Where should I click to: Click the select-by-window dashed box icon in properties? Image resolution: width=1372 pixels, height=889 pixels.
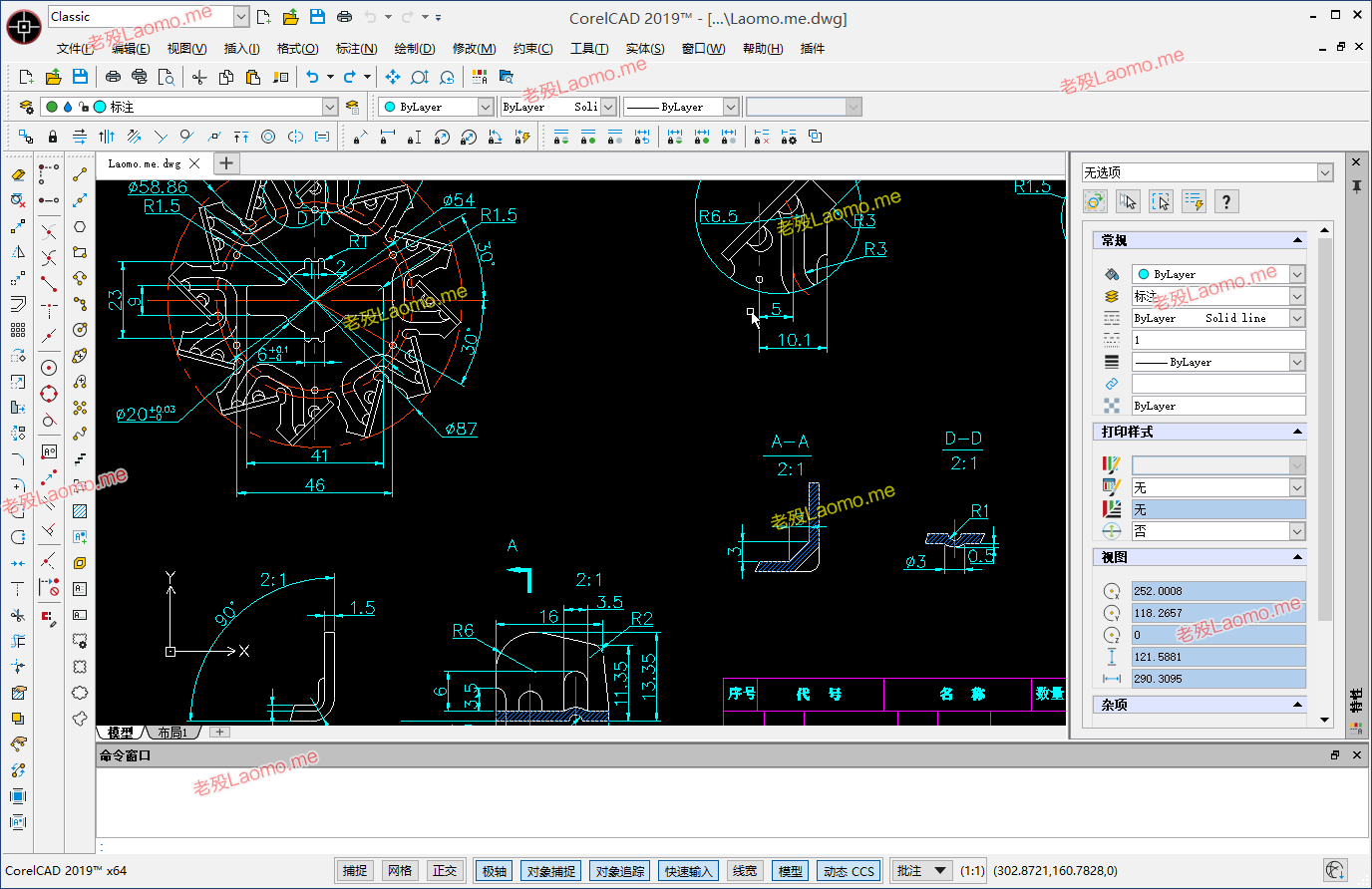pos(1161,201)
